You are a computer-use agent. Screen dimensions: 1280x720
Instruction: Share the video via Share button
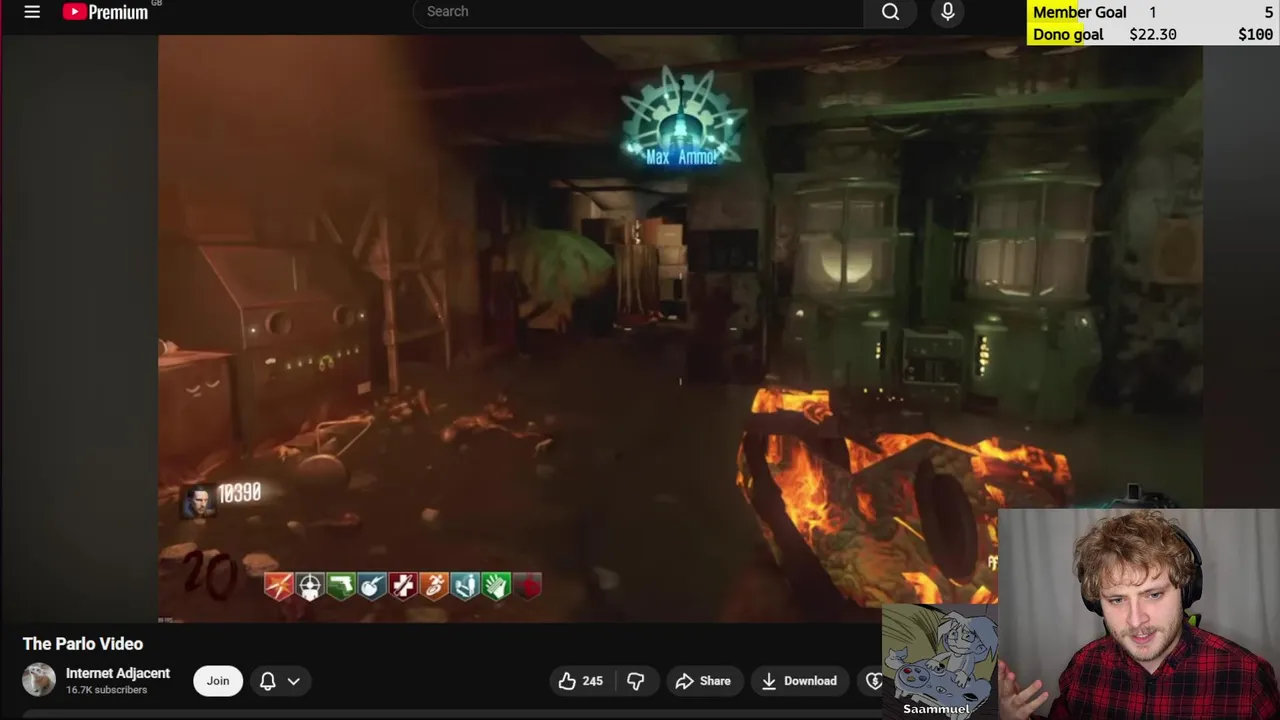pos(703,681)
